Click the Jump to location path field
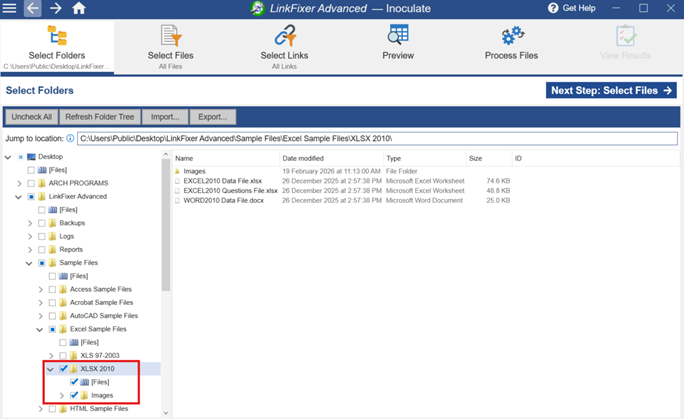Image resolution: width=684 pixels, height=419 pixels. pos(377,139)
